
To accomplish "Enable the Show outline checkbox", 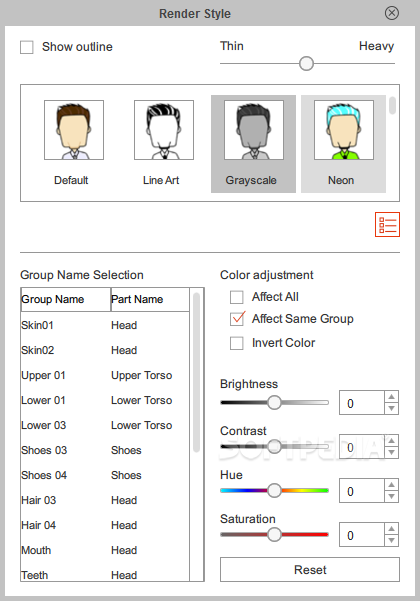I will [27, 48].
